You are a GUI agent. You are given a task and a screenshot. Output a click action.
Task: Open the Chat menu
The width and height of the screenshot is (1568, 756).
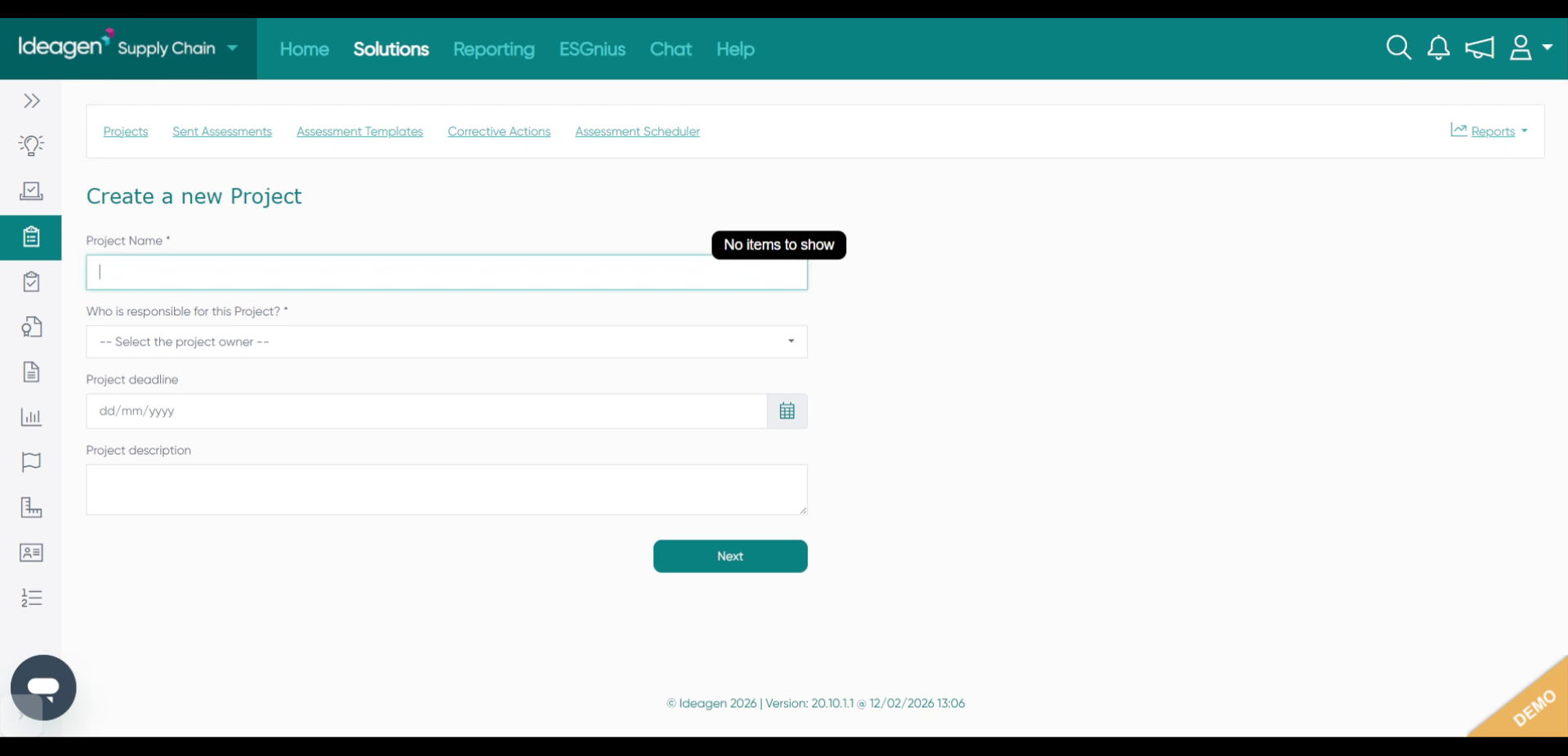(670, 49)
